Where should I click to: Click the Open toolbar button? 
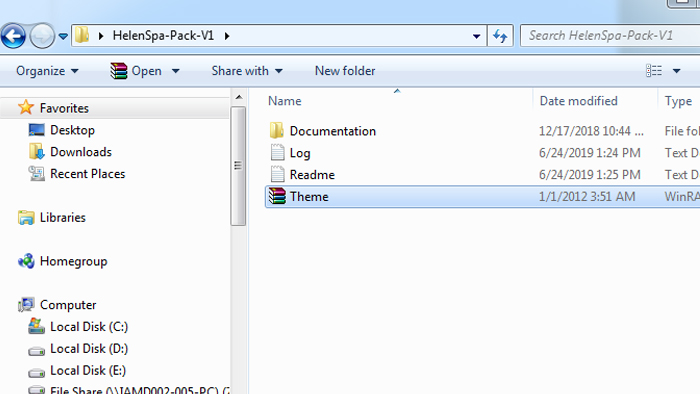point(136,71)
